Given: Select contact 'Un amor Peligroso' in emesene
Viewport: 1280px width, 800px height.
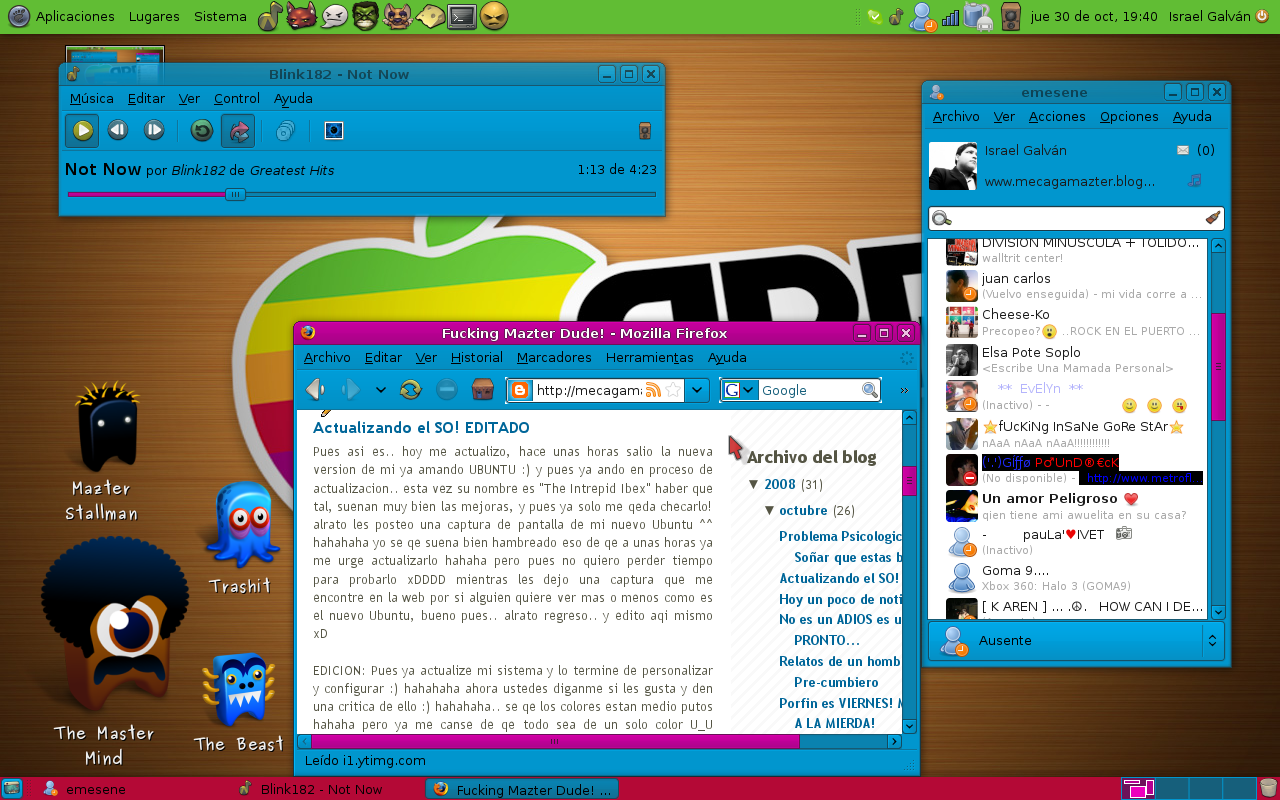Looking at the screenshot, I should pyautogui.click(x=1075, y=506).
